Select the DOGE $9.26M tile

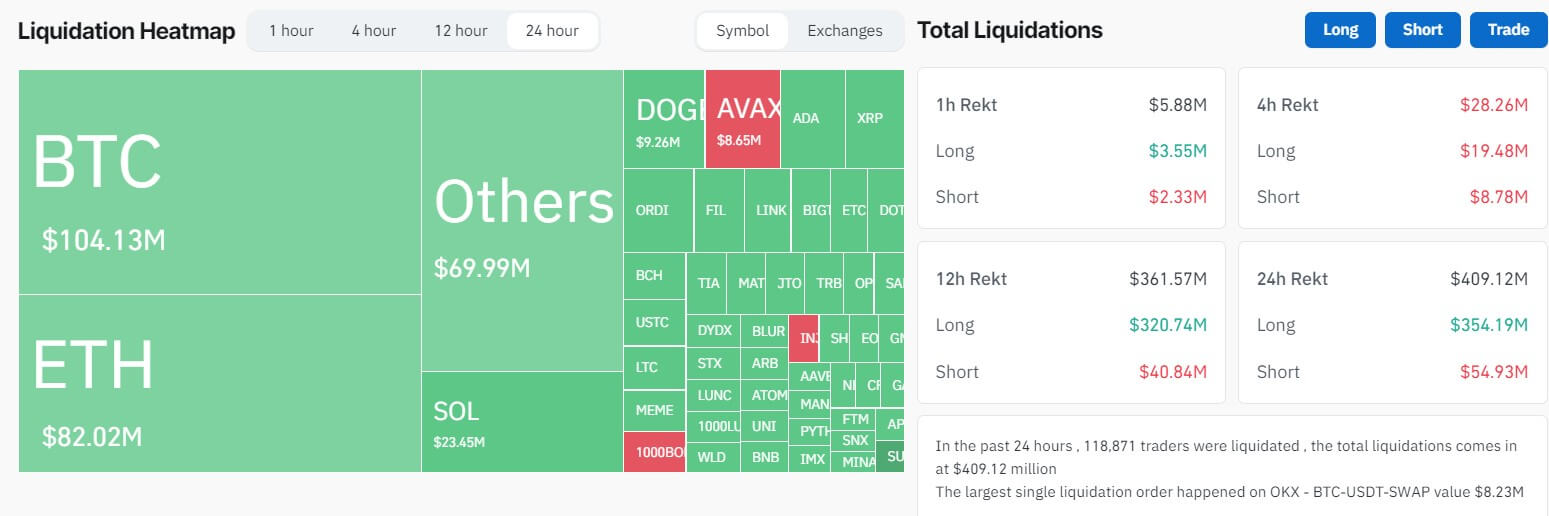[x=664, y=119]
